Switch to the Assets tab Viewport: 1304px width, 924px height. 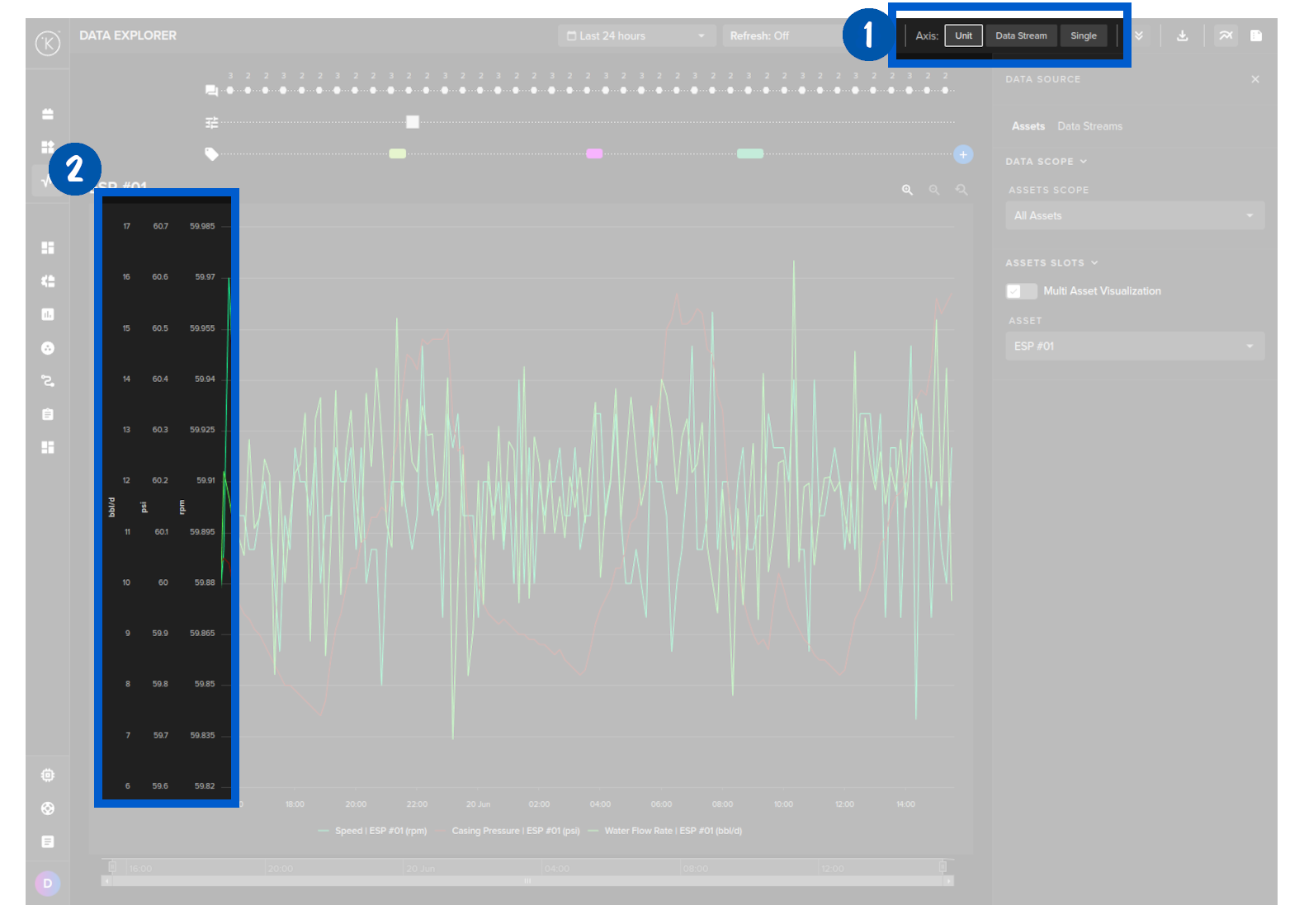coord(1028,126)
